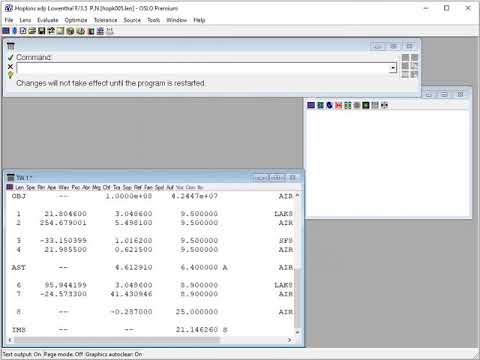
Task: Click the ninth main toolbar icon, a dial shape
Action: click(x=81, y=31)
